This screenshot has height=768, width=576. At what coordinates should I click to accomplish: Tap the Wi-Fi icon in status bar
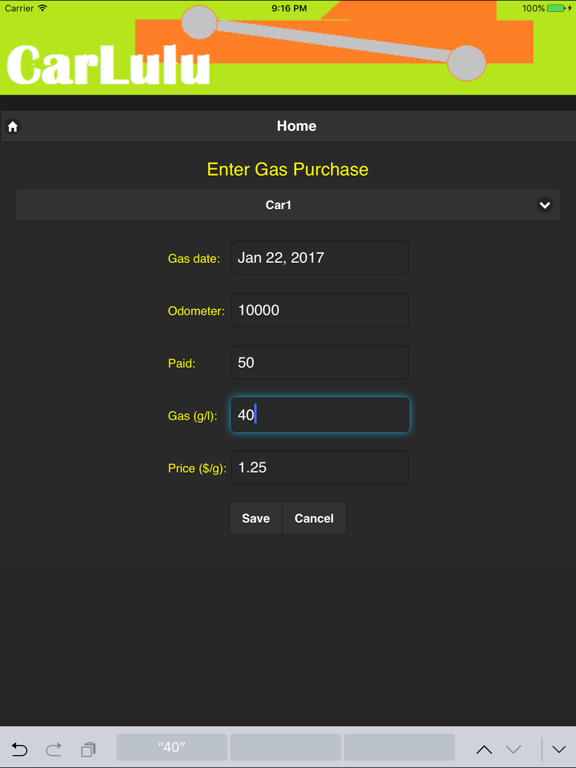click(43, 8)
